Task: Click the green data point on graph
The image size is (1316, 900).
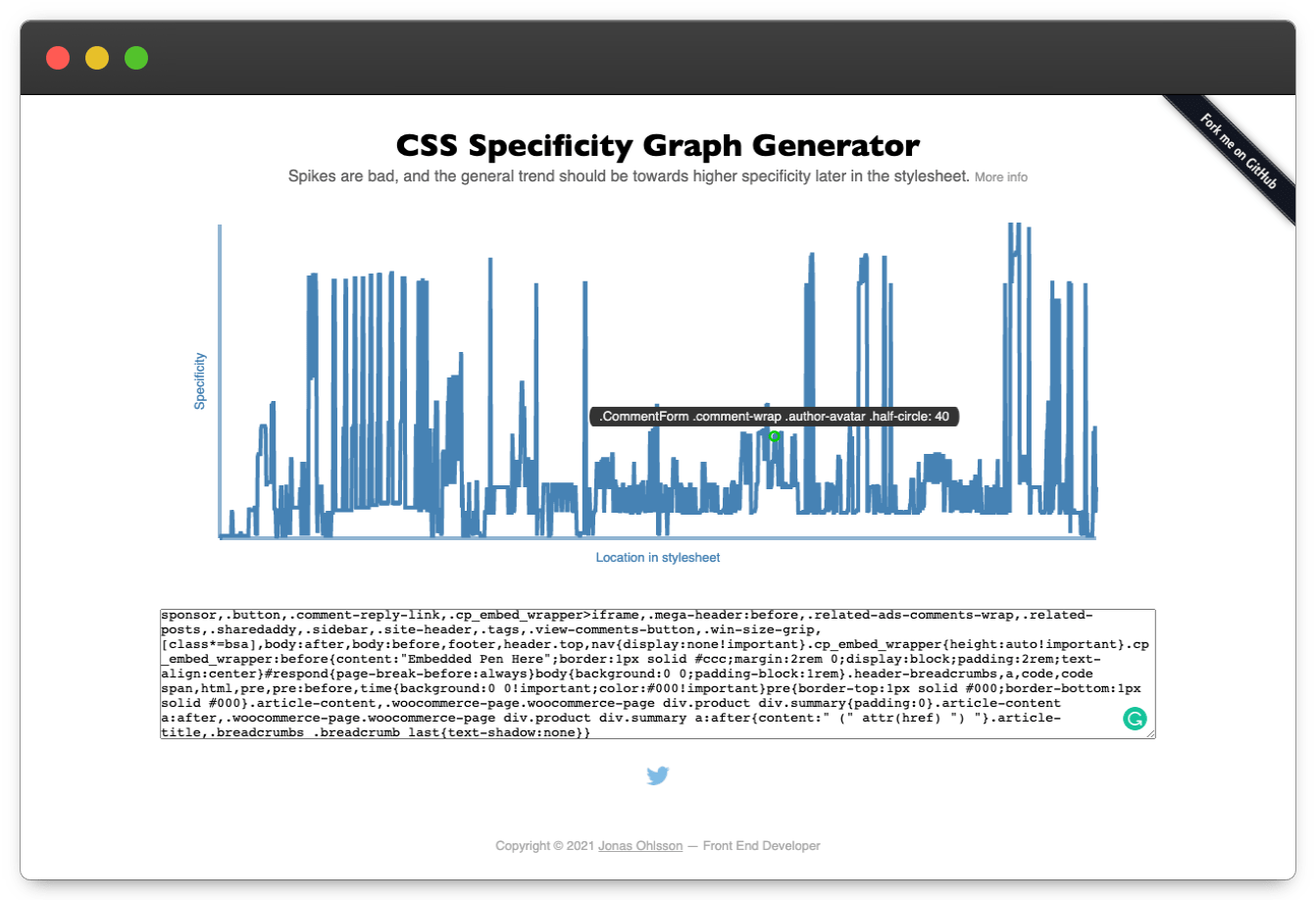Action: point(774,436)
